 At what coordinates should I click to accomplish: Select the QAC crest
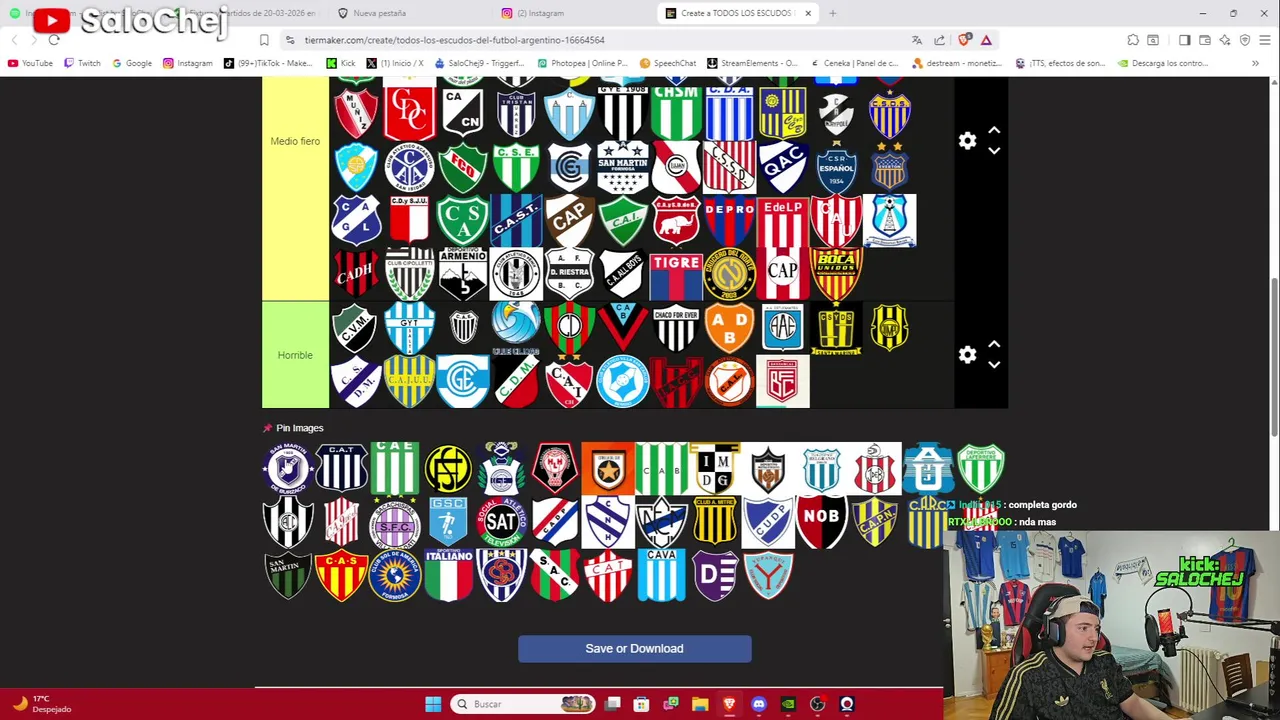click(x=783, y=167)
